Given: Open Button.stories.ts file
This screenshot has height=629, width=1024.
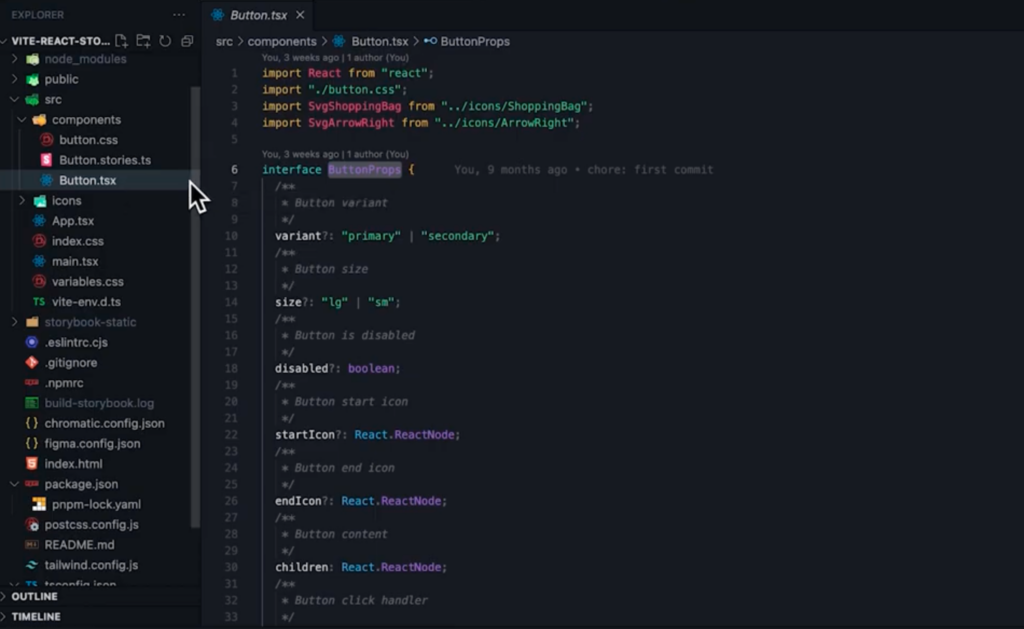Looking at the screenshot, I should pos(104,160).
